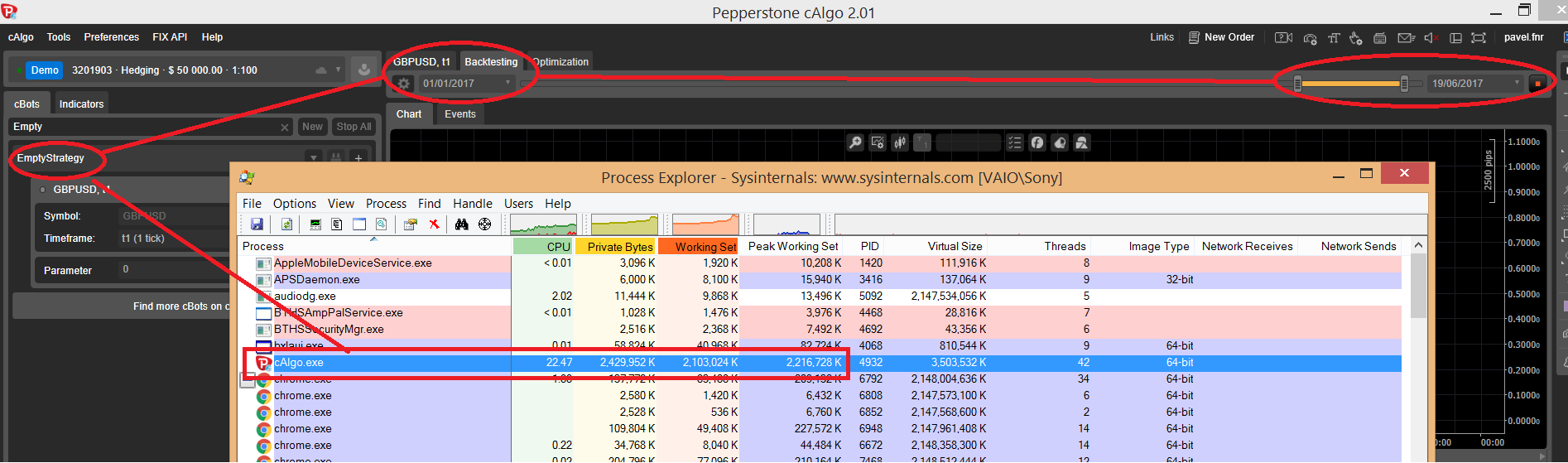Image resolution: width=1568 pixels, height=463 pixels.
Task: Click the right handle of the backtest date slider
Action: click(x=1404, y=83)
